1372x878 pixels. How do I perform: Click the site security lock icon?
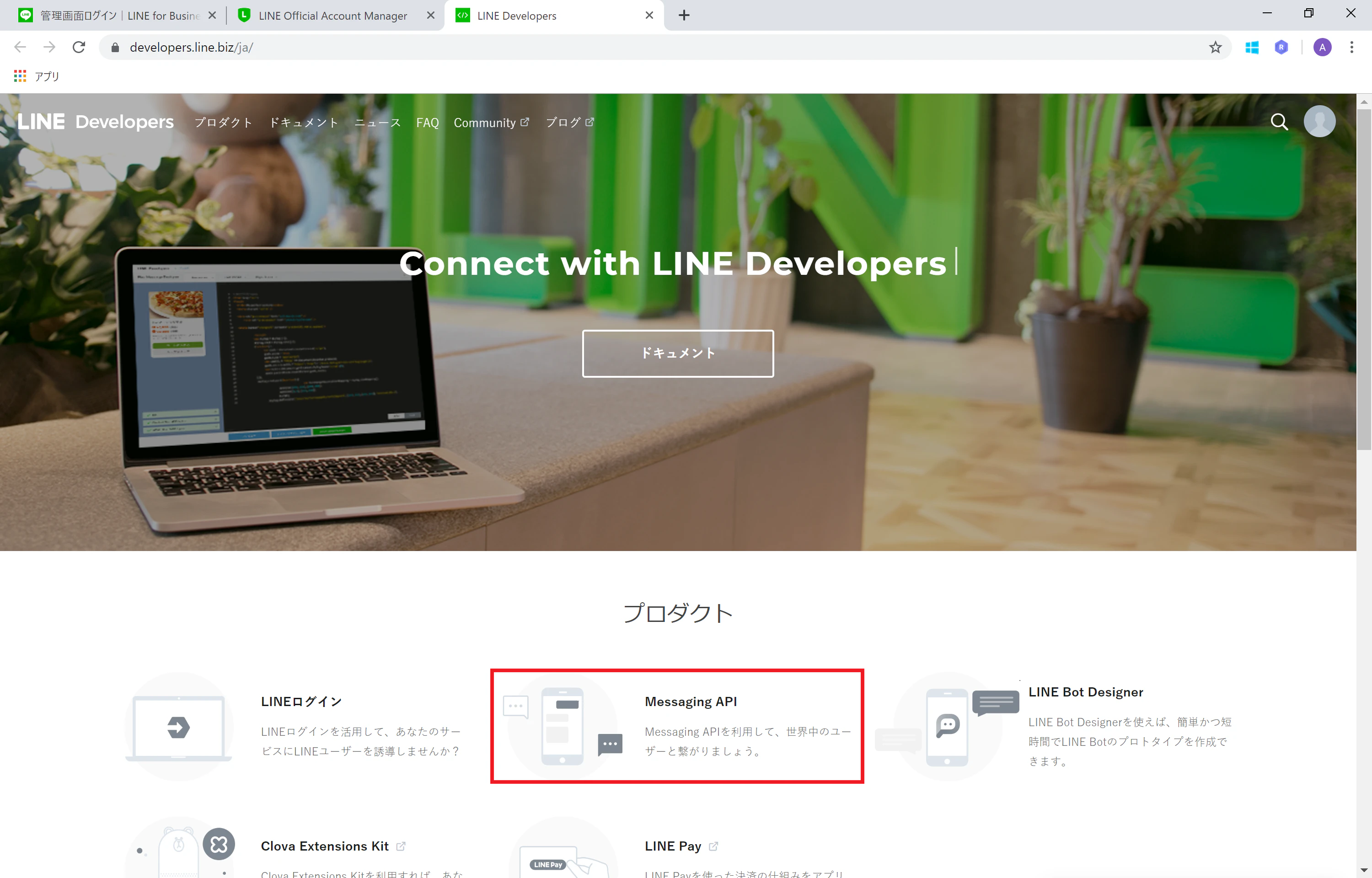coord(115,47)
